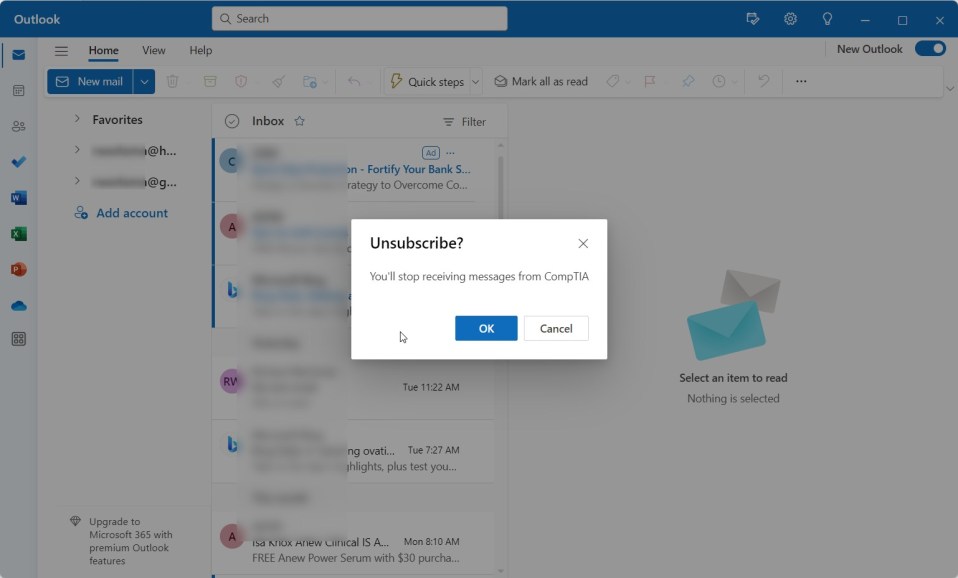958x578 pixels.
Task: Expand the Snooze dropdown arrow
Action: [x=734, y=82]
